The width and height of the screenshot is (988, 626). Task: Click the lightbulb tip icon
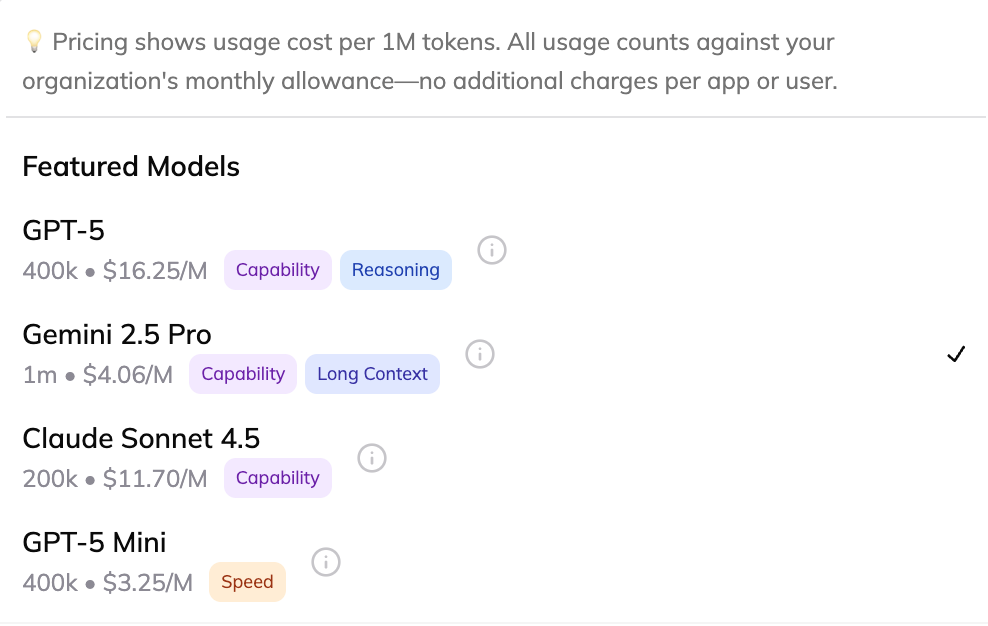(x=34, y=42)
